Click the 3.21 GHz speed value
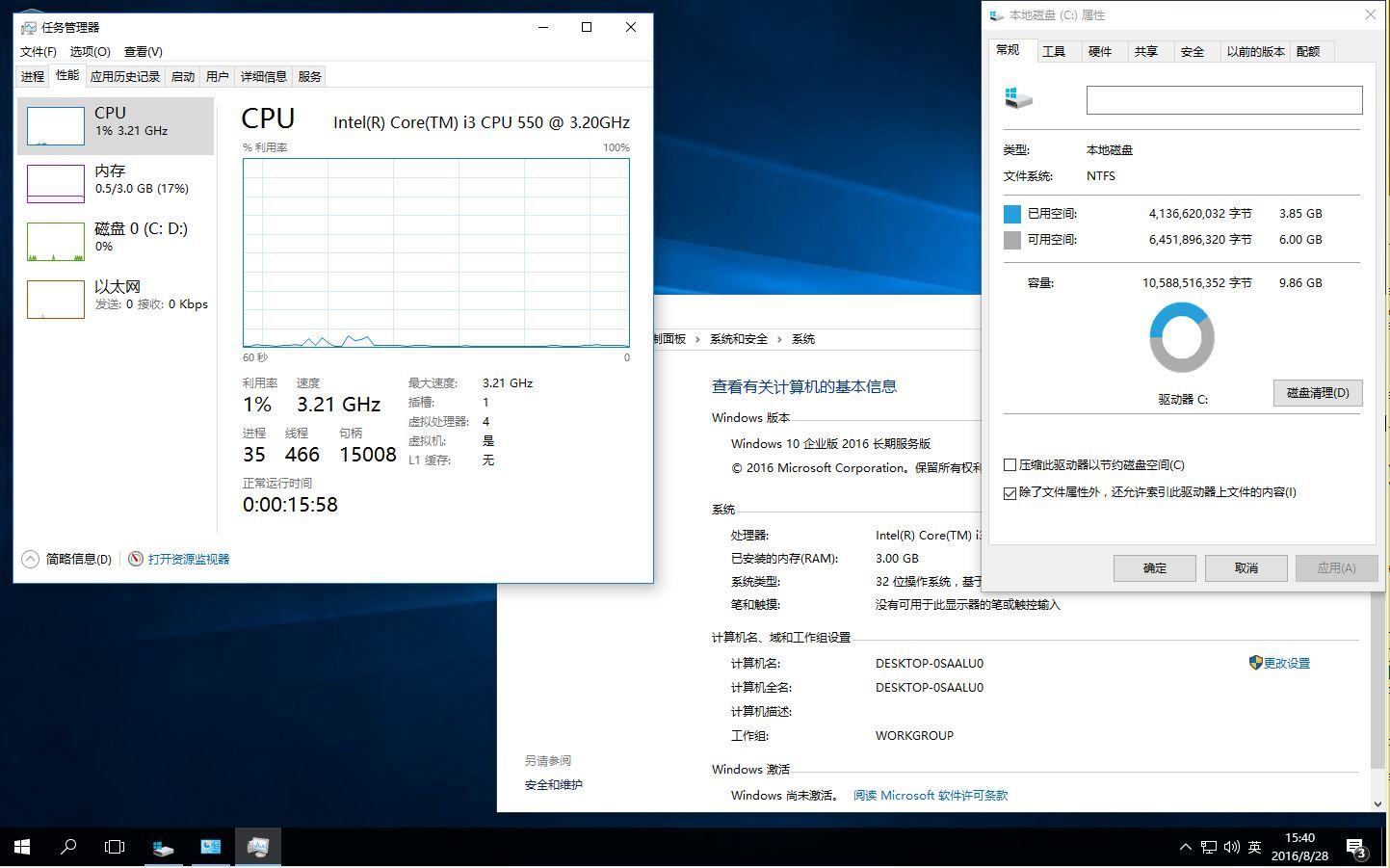 coord(338,405)
